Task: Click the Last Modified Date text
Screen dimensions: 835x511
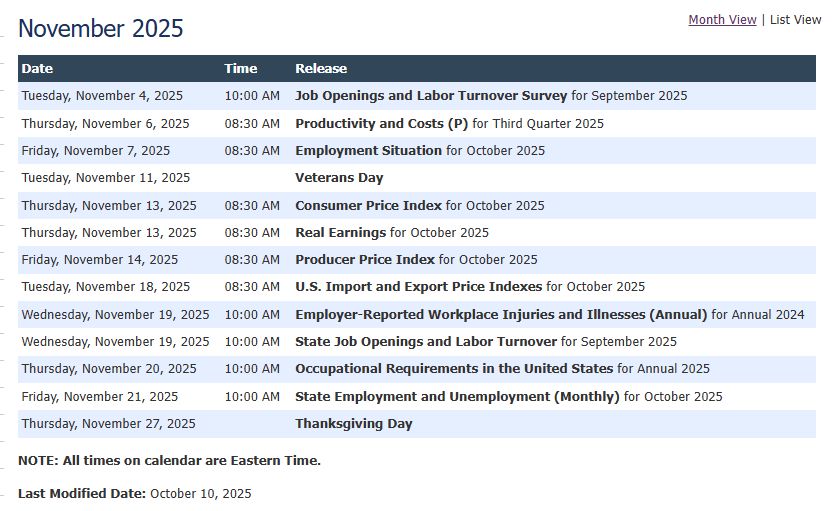Action: click(x=82, y=493)
